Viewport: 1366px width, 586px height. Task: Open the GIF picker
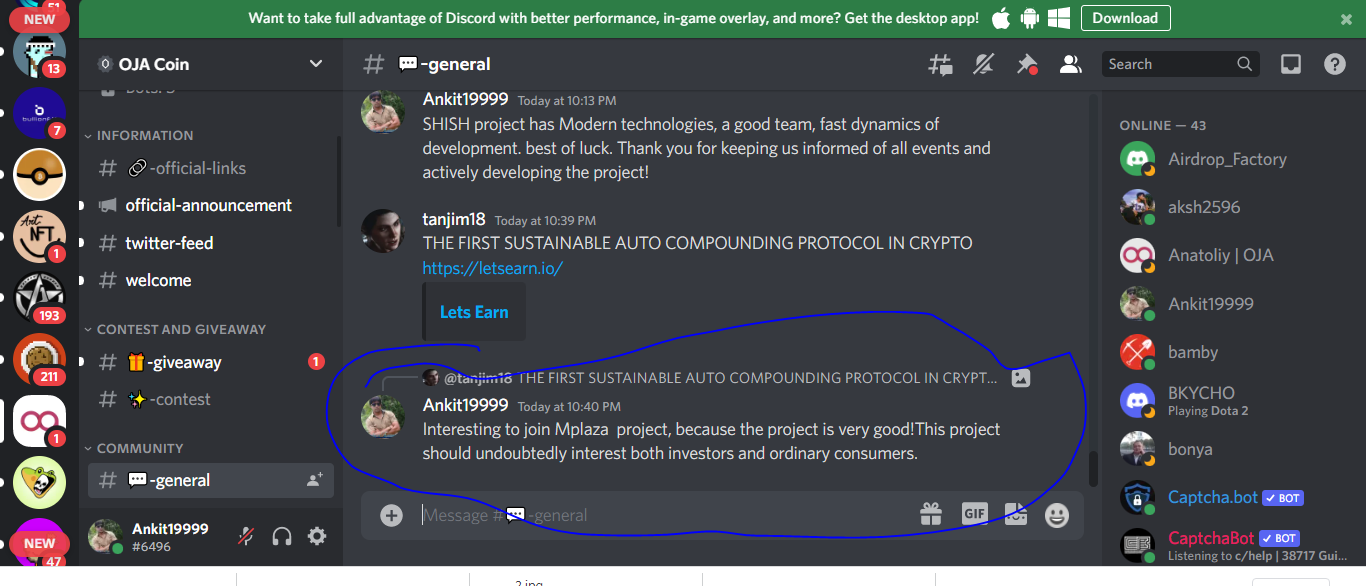click(974, 514)
